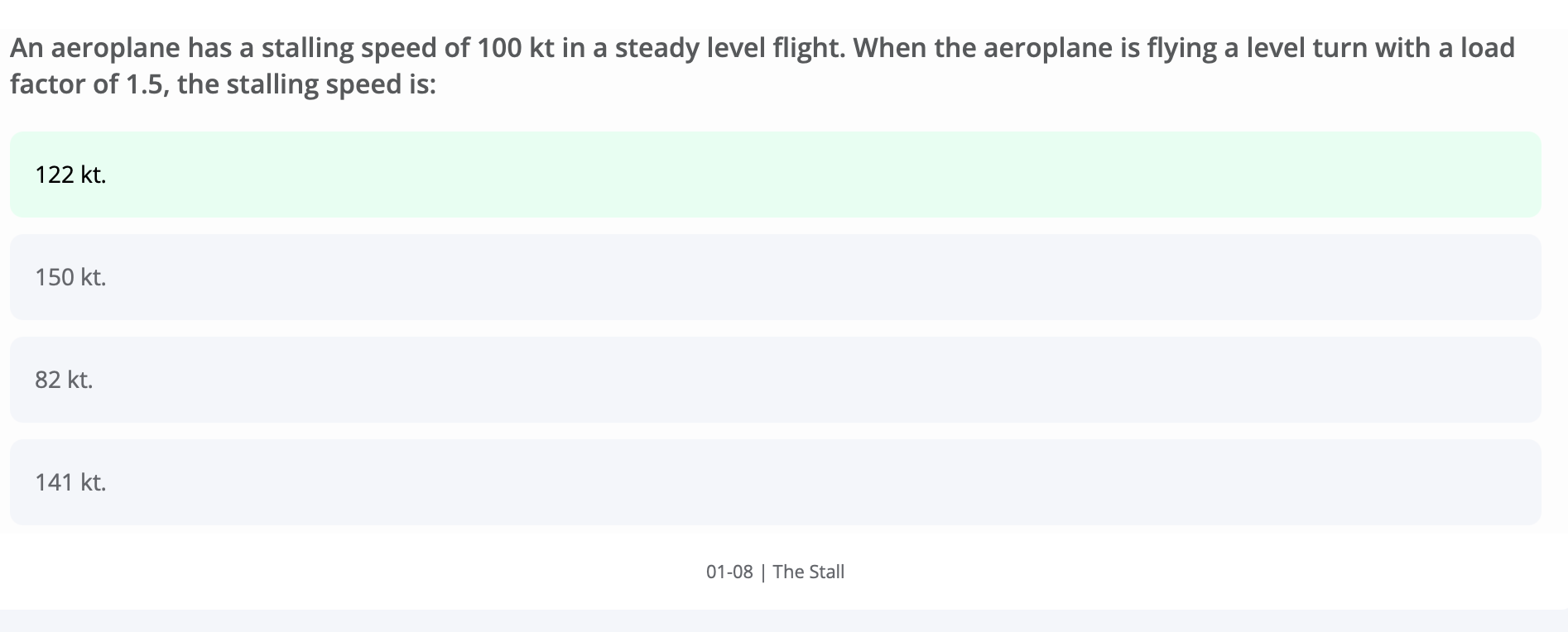Click the stalling speed question text
This screenshot has height=632, width=1568.
tap(762, 65)
